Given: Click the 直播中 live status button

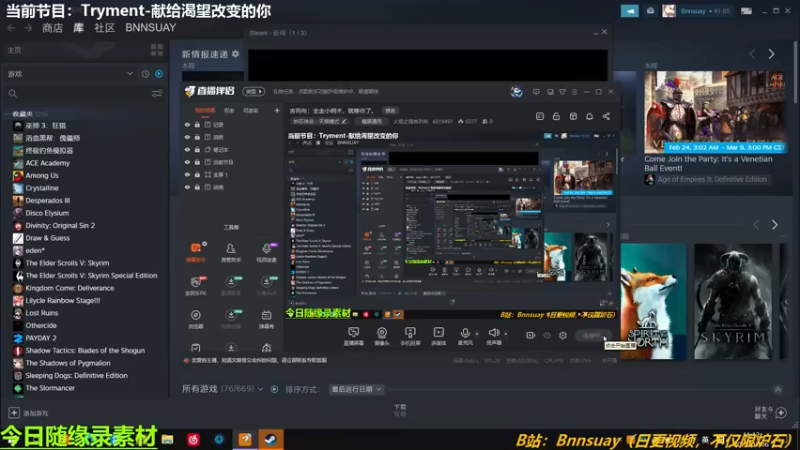Looking at the screenshot, I should (x=592, y=335).
